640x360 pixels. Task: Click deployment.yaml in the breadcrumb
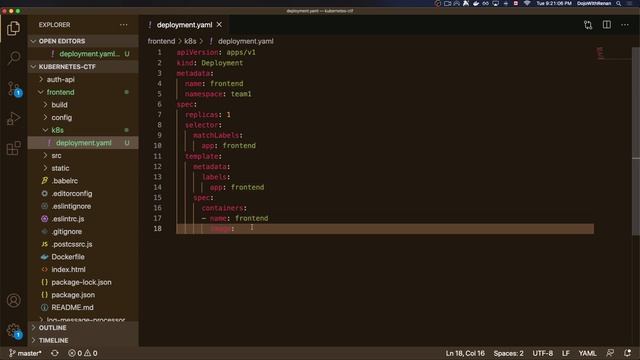coord(246,41)
